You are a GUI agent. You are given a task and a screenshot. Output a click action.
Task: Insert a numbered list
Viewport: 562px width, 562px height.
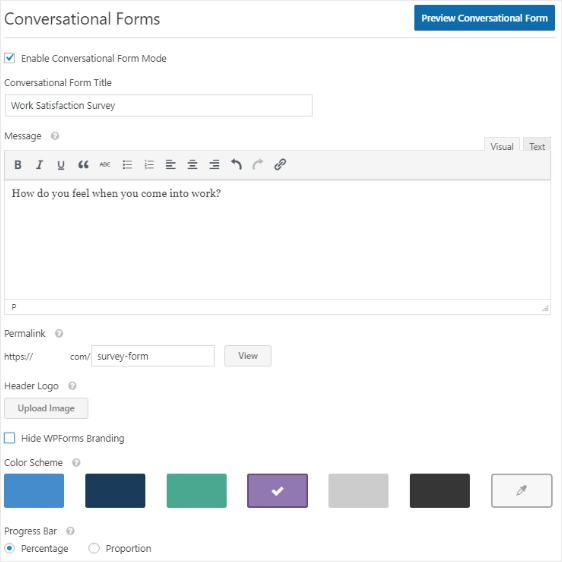(x=149, y=165)
